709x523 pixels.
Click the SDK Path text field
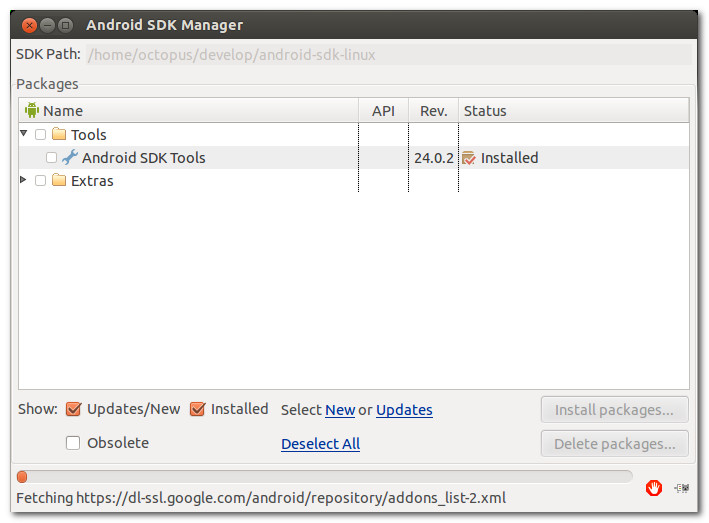(389, 55)
